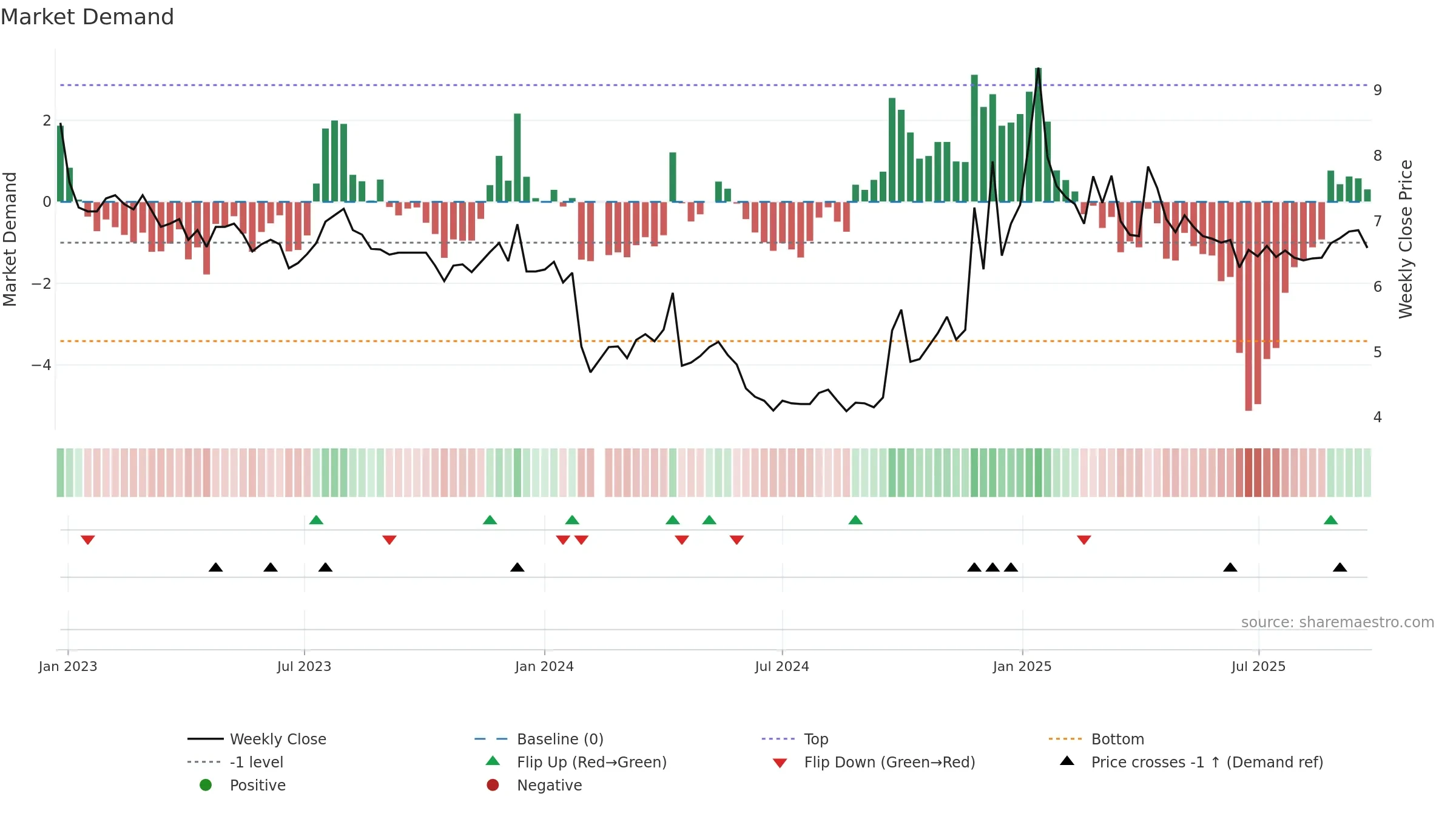Click the right axis value 9
Viewport: 1456px width, 819px height.
(1378, 90)
